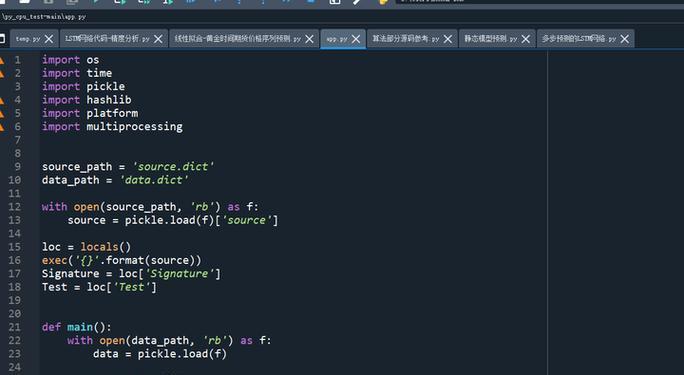Select the app.py editor tab
Viewport: 684px width, 375px height.
pos(336,39)
